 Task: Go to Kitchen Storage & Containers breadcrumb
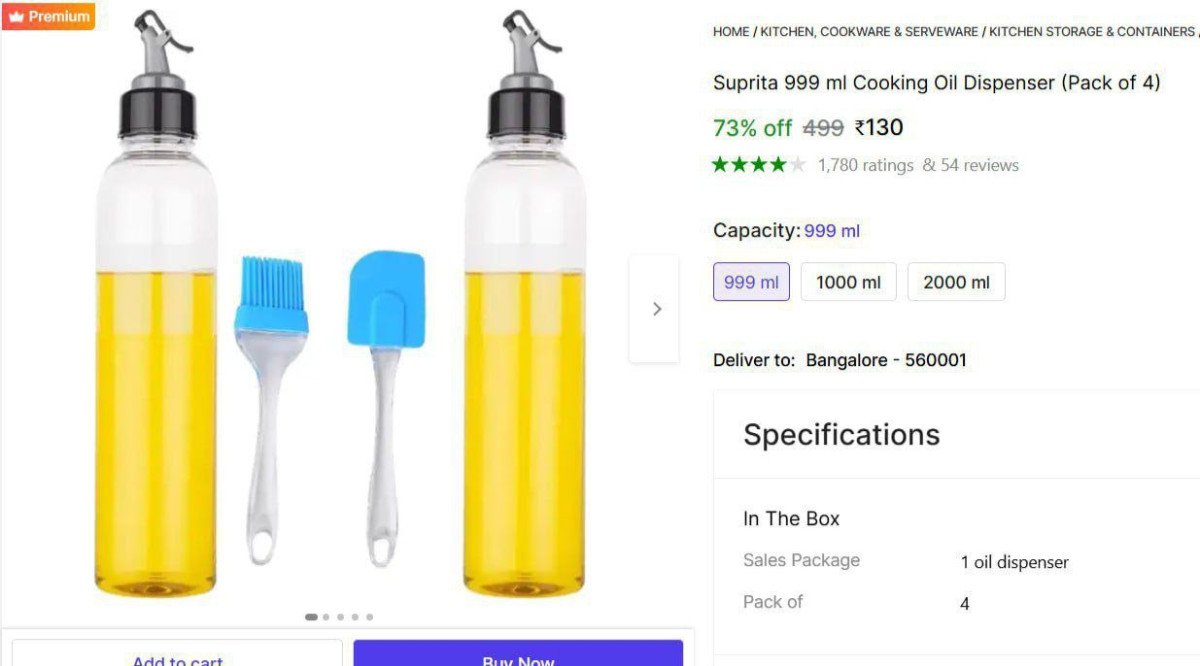coord(1091,32)
